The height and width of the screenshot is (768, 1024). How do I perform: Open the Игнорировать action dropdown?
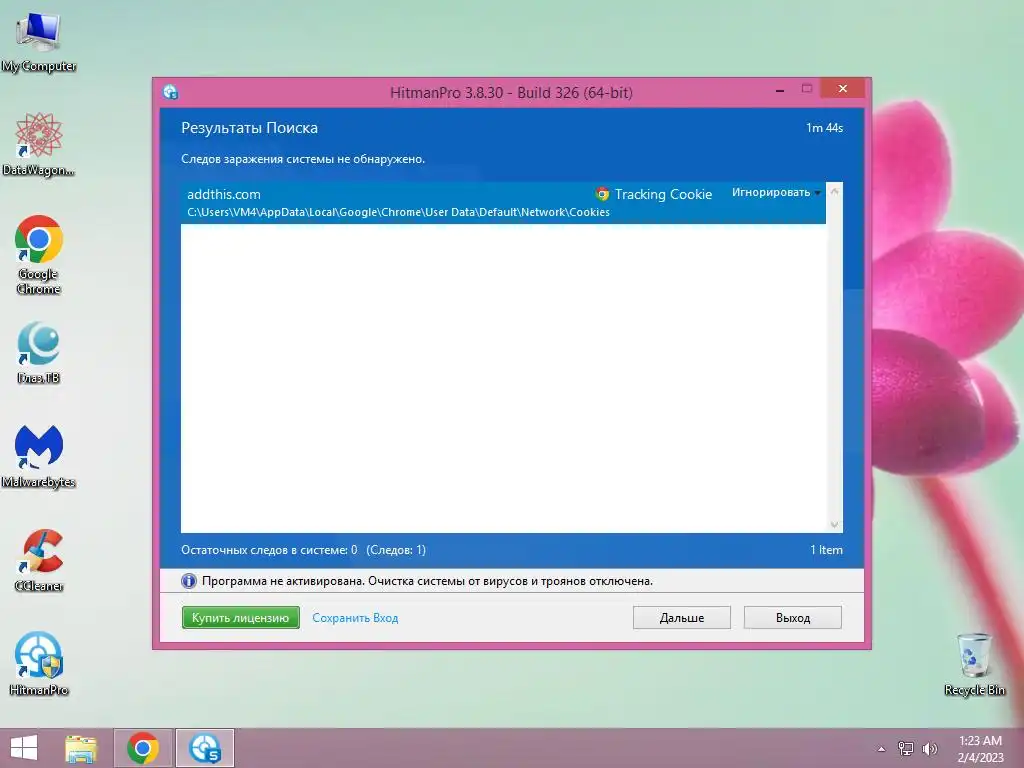(x=776, y=193)
